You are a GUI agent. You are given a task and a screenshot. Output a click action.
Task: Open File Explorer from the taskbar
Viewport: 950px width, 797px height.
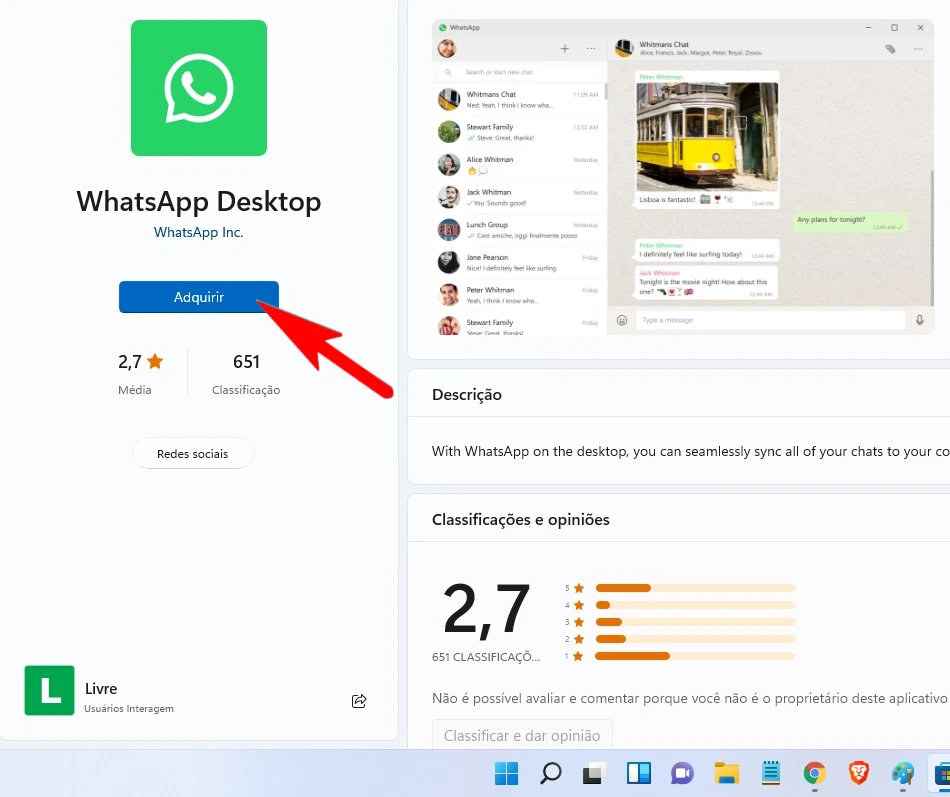click(x=726, y=773)
